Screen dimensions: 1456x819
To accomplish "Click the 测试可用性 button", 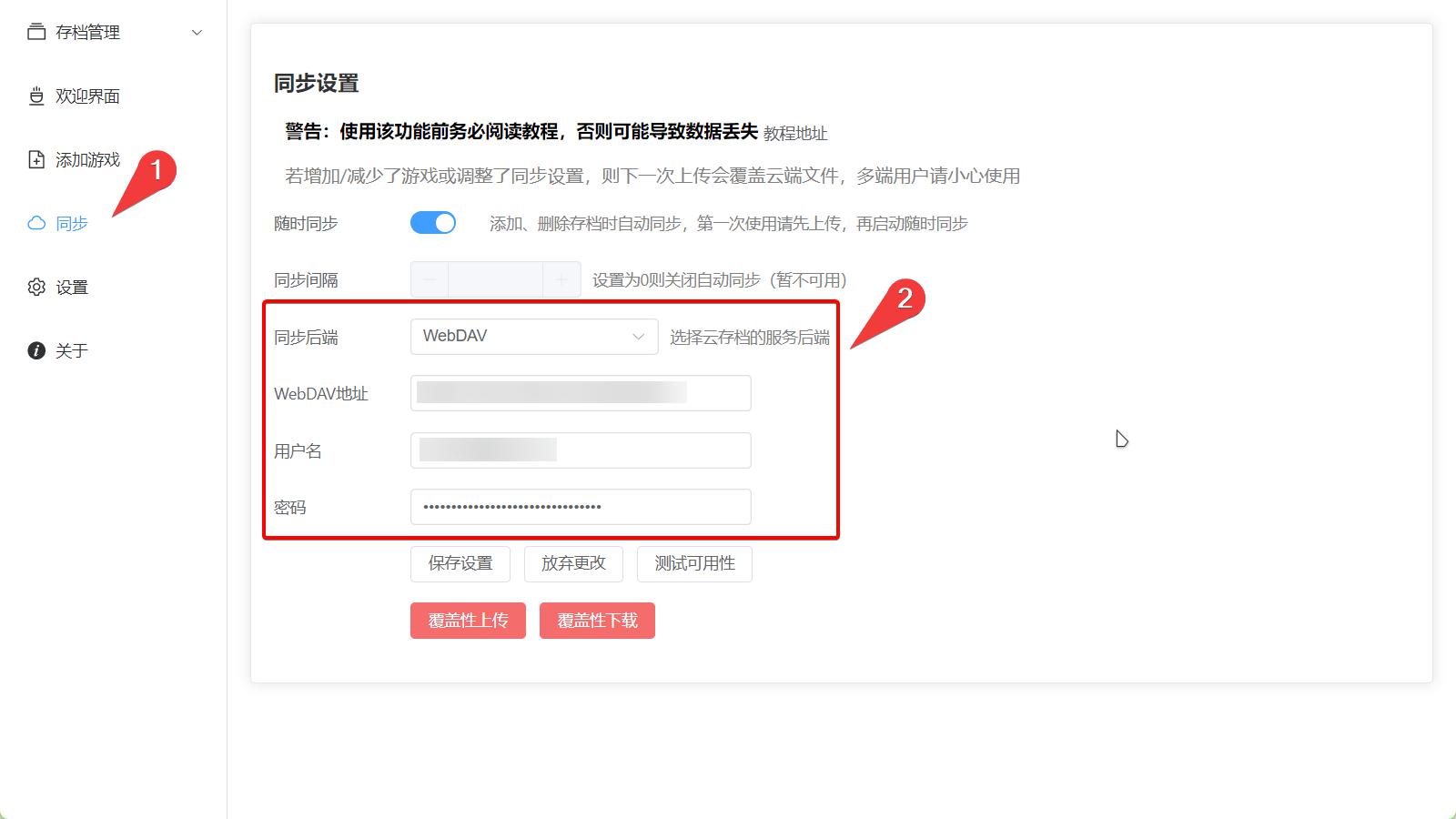I will 694,563.
